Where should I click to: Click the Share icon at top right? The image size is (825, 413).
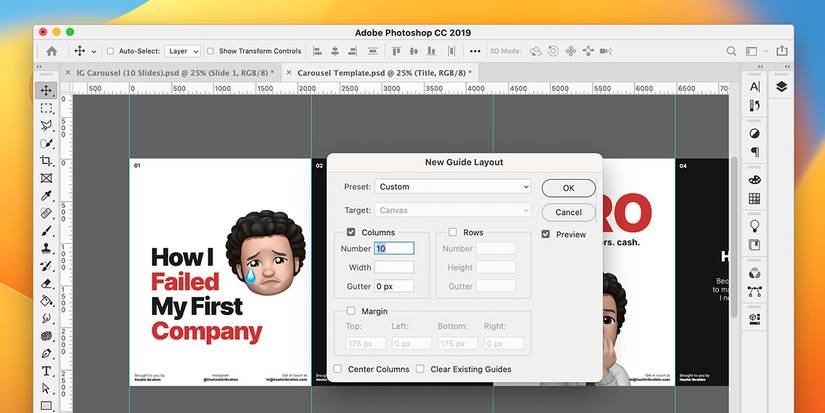[x=782, y=51]
